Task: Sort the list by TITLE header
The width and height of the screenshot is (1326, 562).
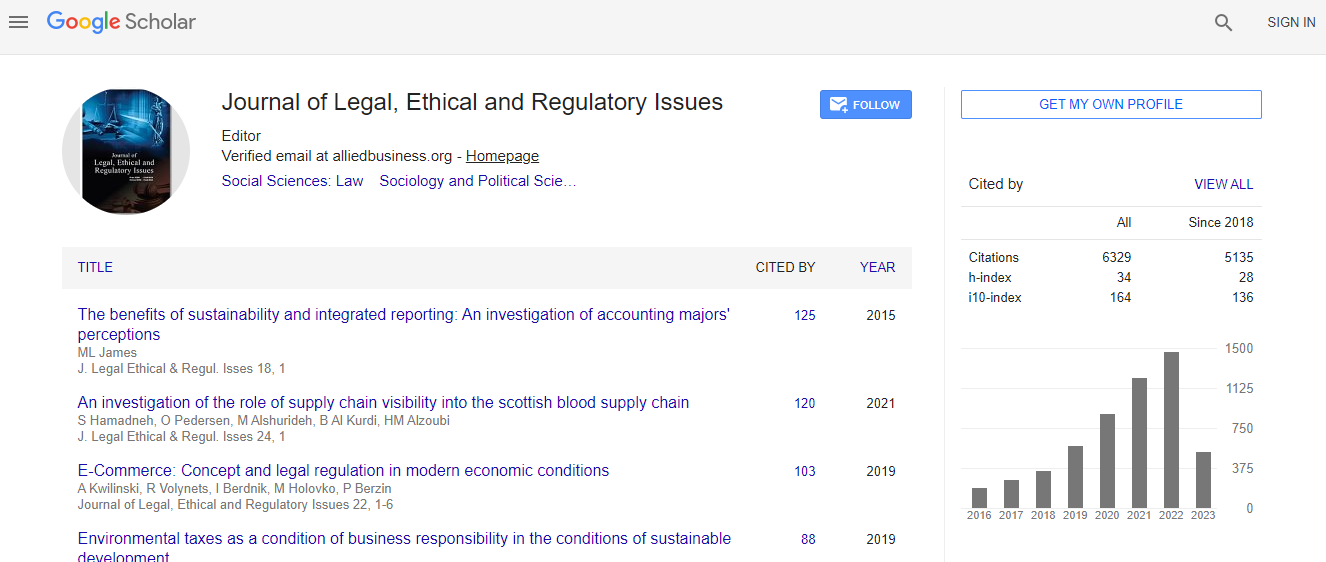Action: [95, 267]
